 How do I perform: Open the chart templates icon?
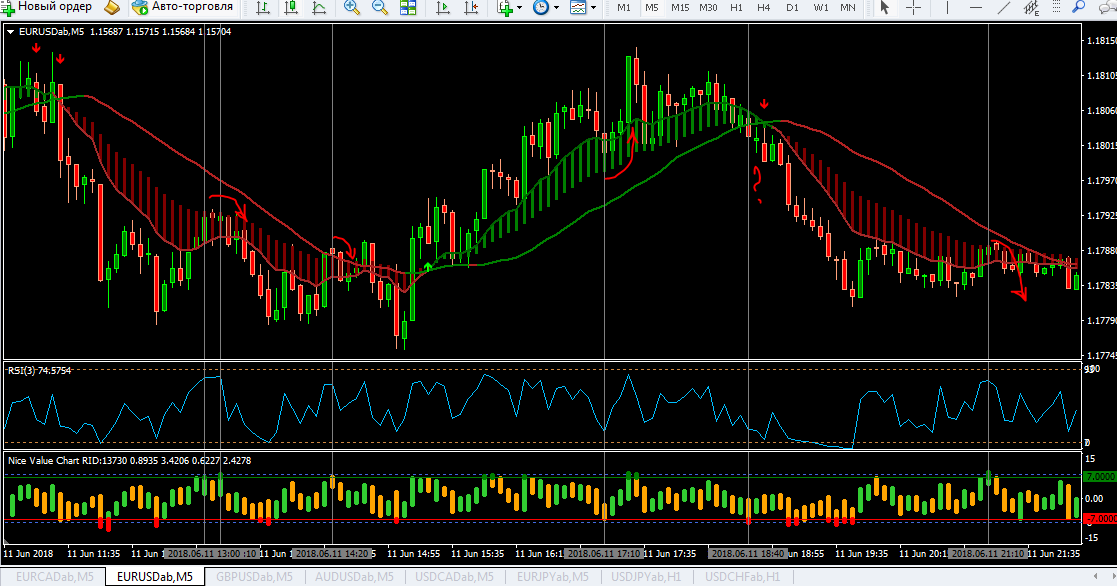(578, 7)
